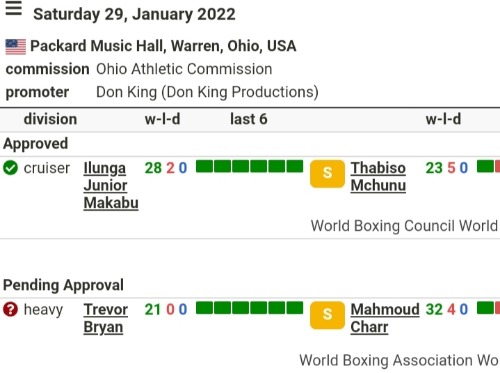Open the hamburger menu
Image resolution: width=500 pixels, height=373 pixels.
[x=14, y=8]
